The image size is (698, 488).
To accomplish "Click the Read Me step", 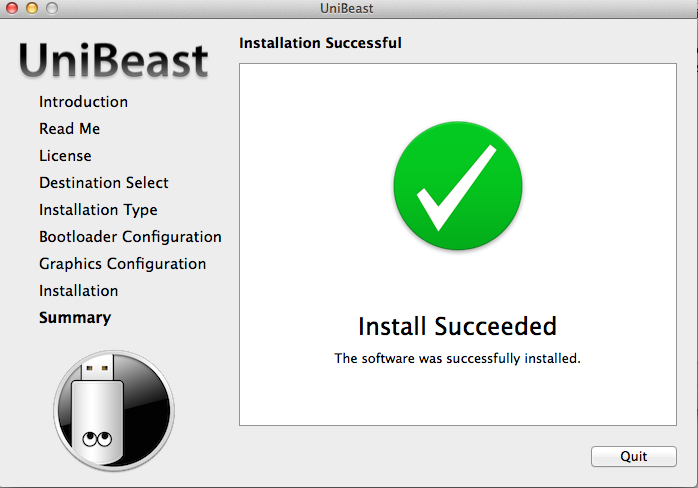I will pos(69,129).
